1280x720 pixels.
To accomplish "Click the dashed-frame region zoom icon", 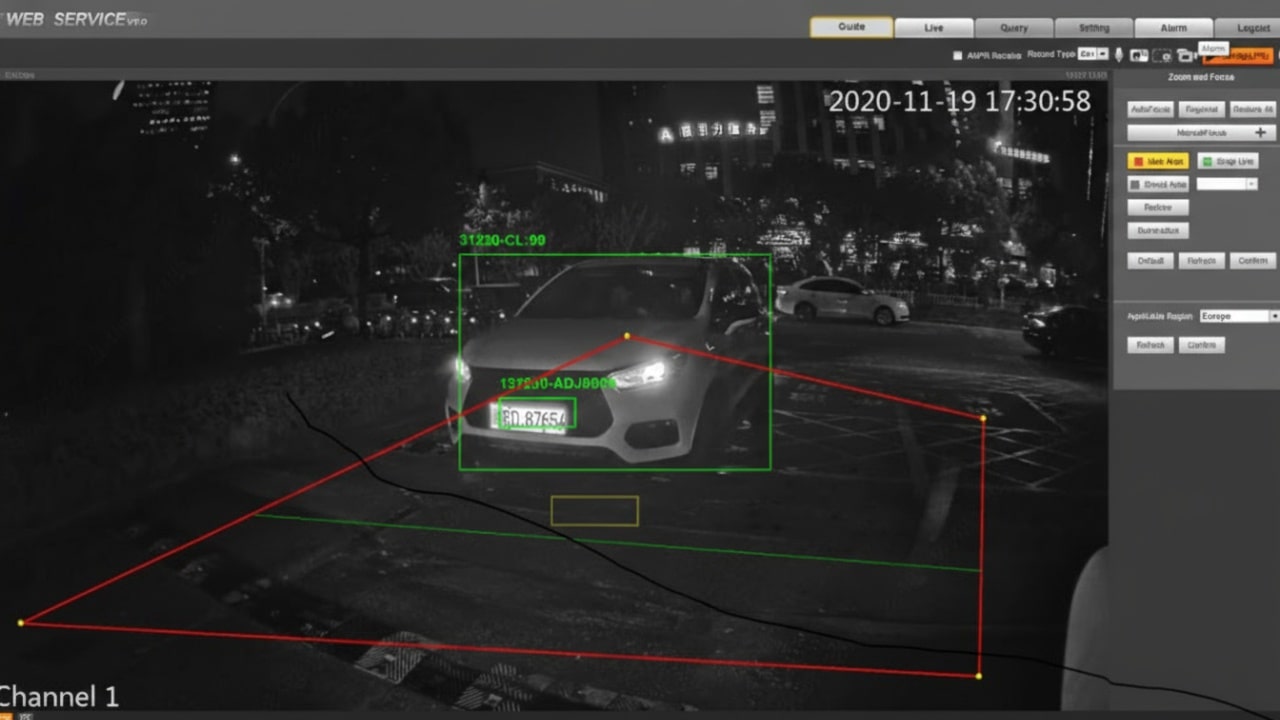I will pyautogui.click(x=1162, y=55).
